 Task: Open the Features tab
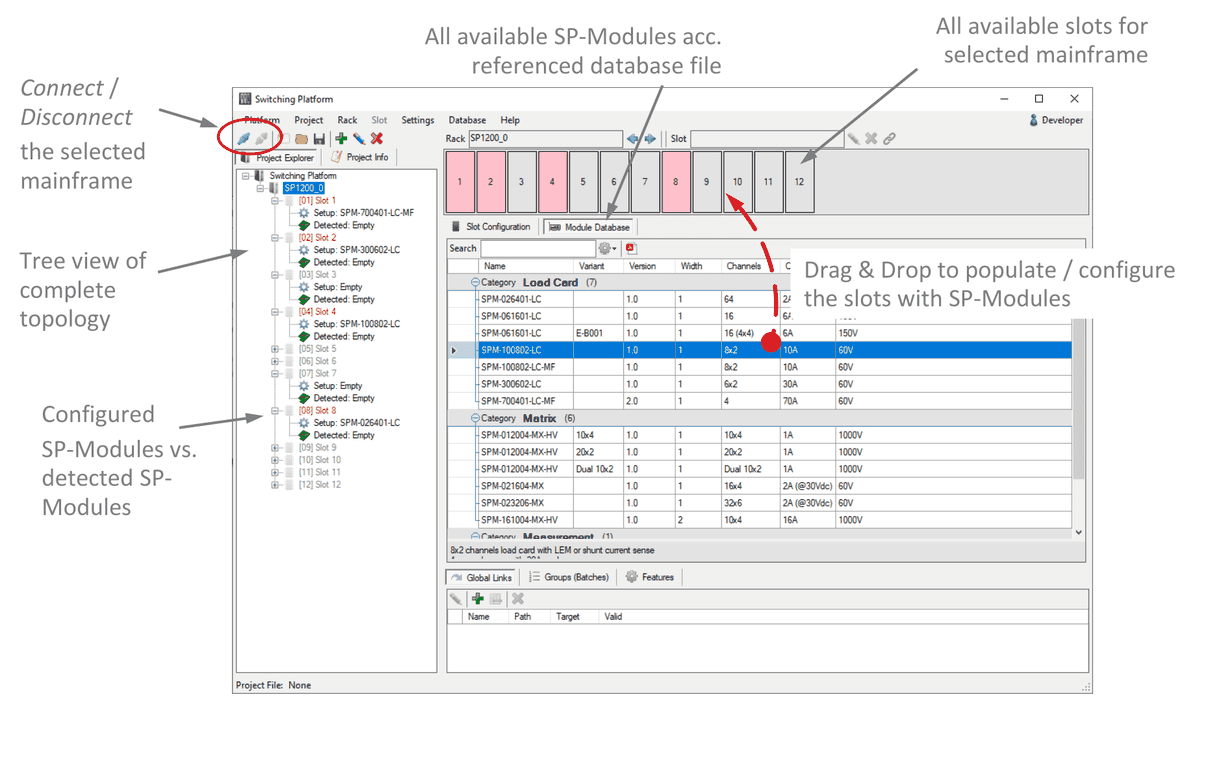pos(650,577)
